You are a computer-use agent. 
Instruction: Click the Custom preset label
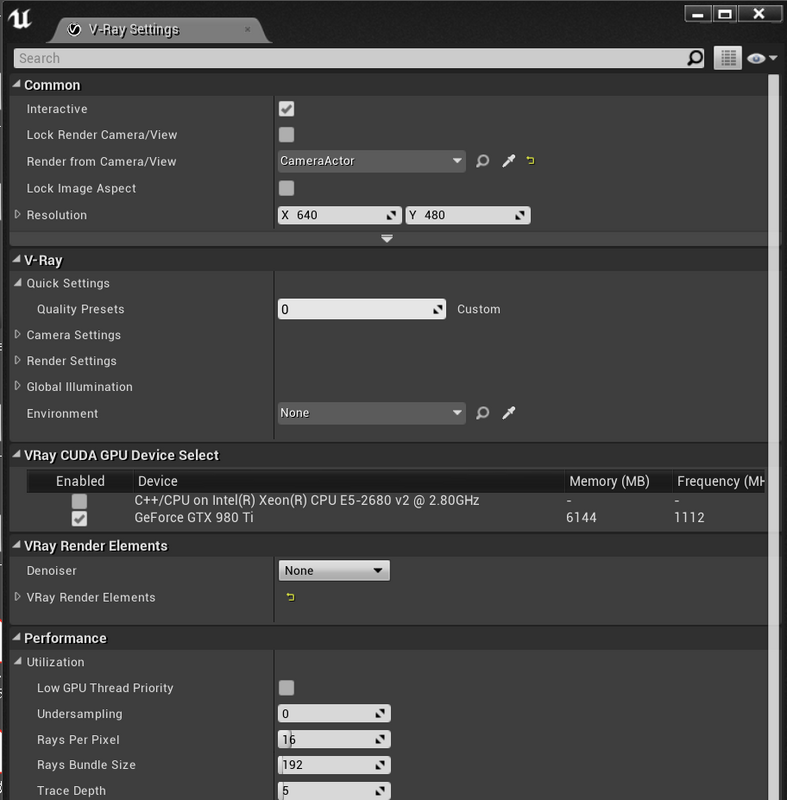478,309
